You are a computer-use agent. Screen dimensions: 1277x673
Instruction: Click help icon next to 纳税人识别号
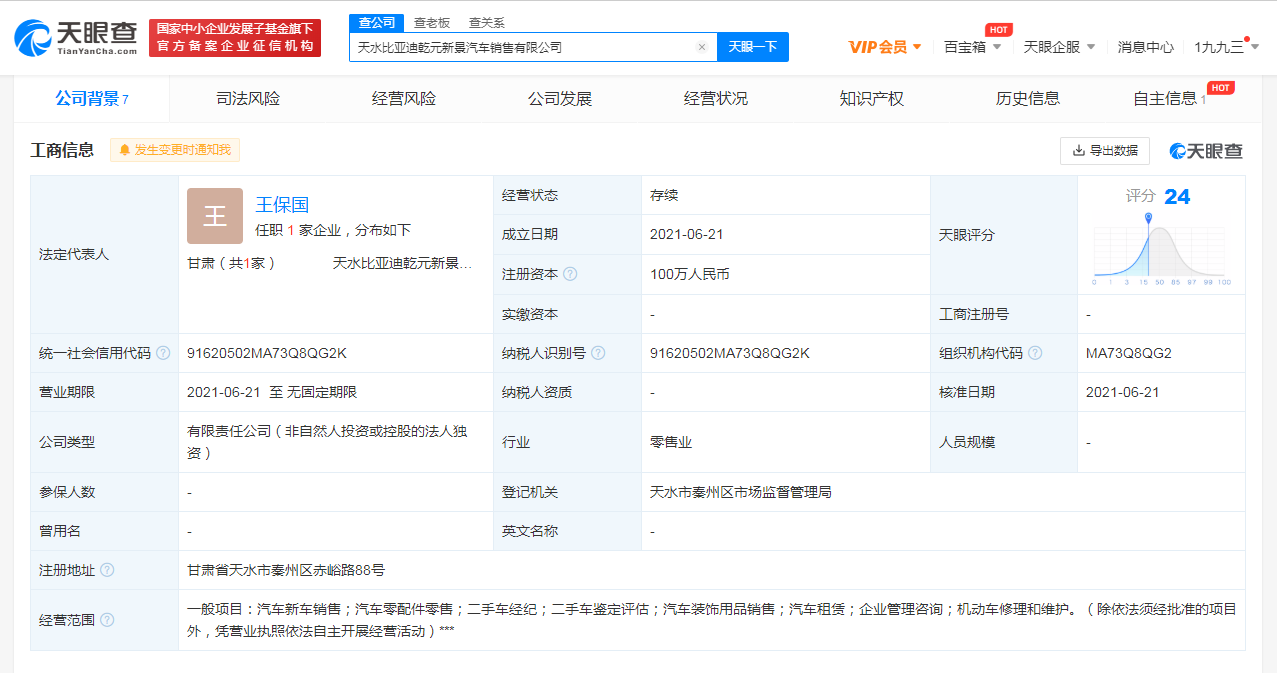598,353
